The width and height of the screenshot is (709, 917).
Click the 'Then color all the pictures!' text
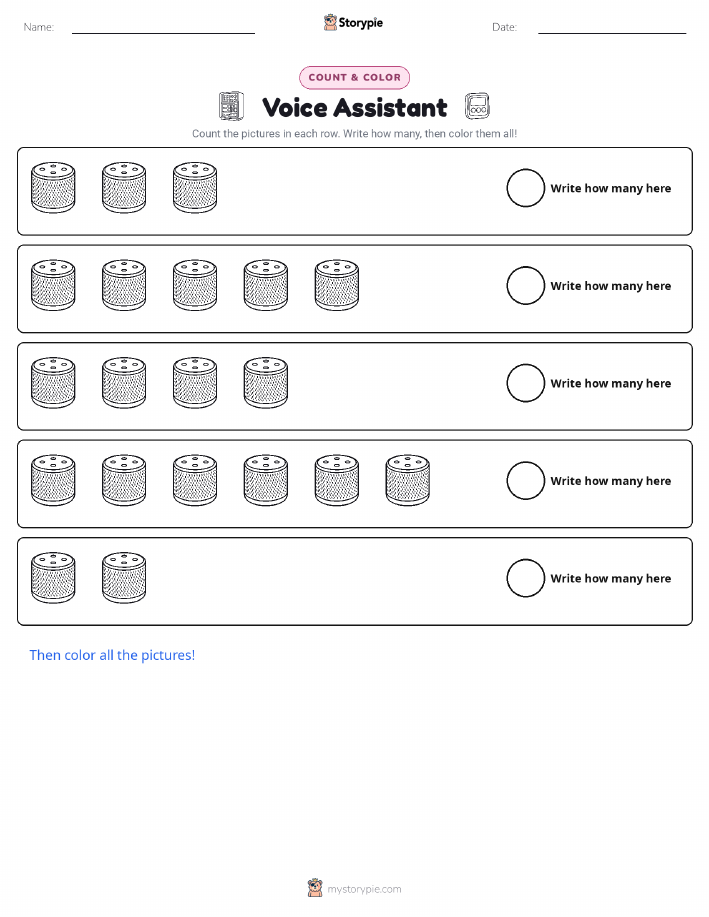(x=112, y=655)
